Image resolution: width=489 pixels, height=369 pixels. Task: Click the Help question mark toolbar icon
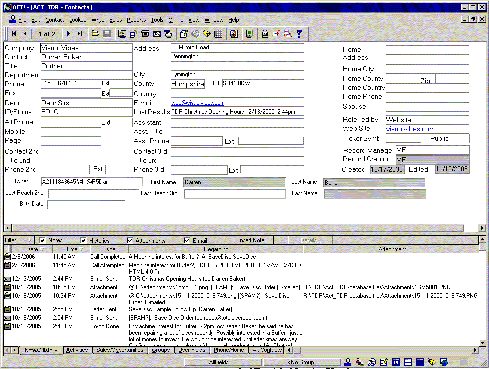(x=299, y=34)
